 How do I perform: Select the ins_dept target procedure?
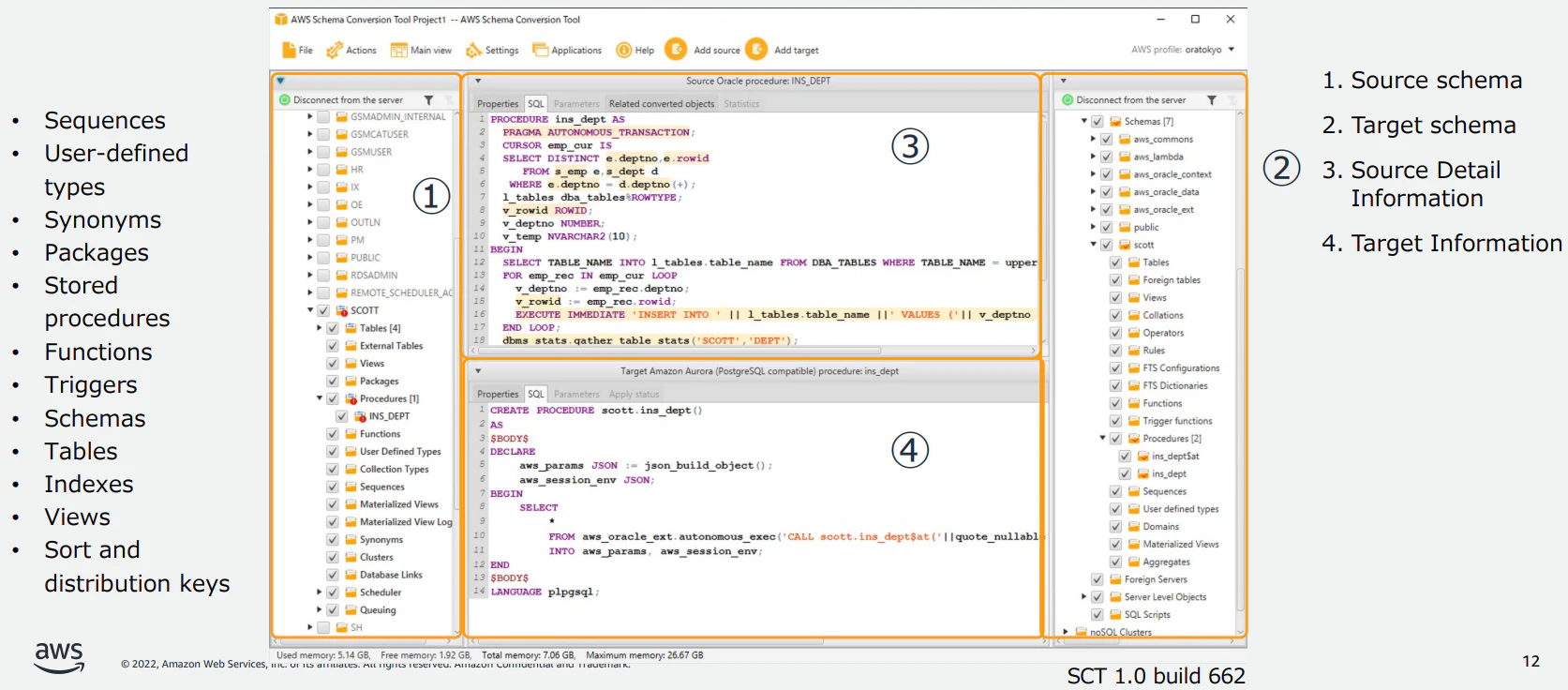click(1169, 473)
